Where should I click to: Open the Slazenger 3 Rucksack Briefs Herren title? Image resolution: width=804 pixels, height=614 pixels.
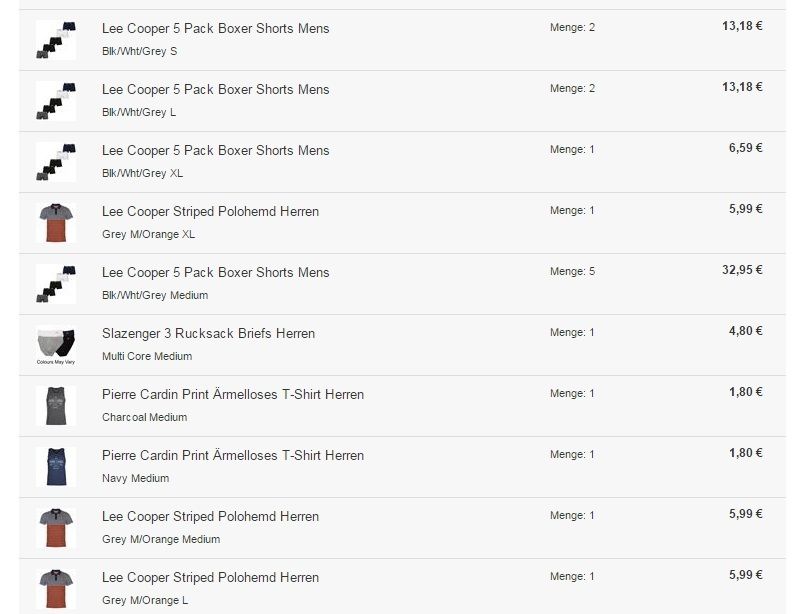pyautogui.click(x=208, y=333)
